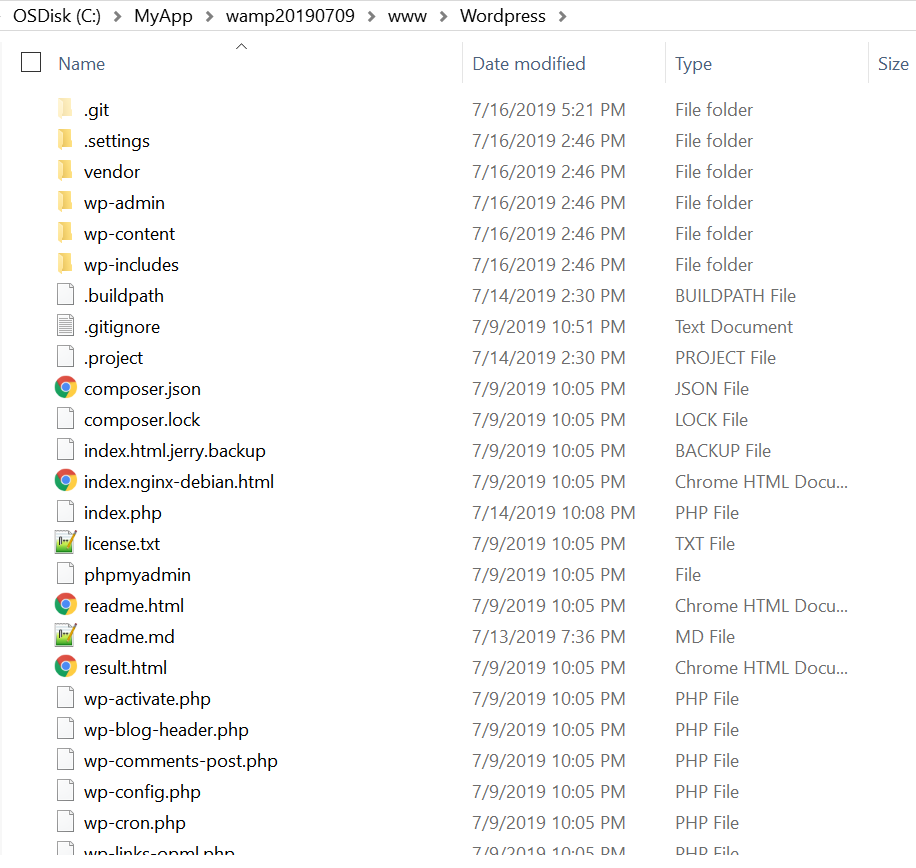The width and height of the screenshot is (916, 868).
Task: Click the .git folder icon
Action: (x=65, y=109)
